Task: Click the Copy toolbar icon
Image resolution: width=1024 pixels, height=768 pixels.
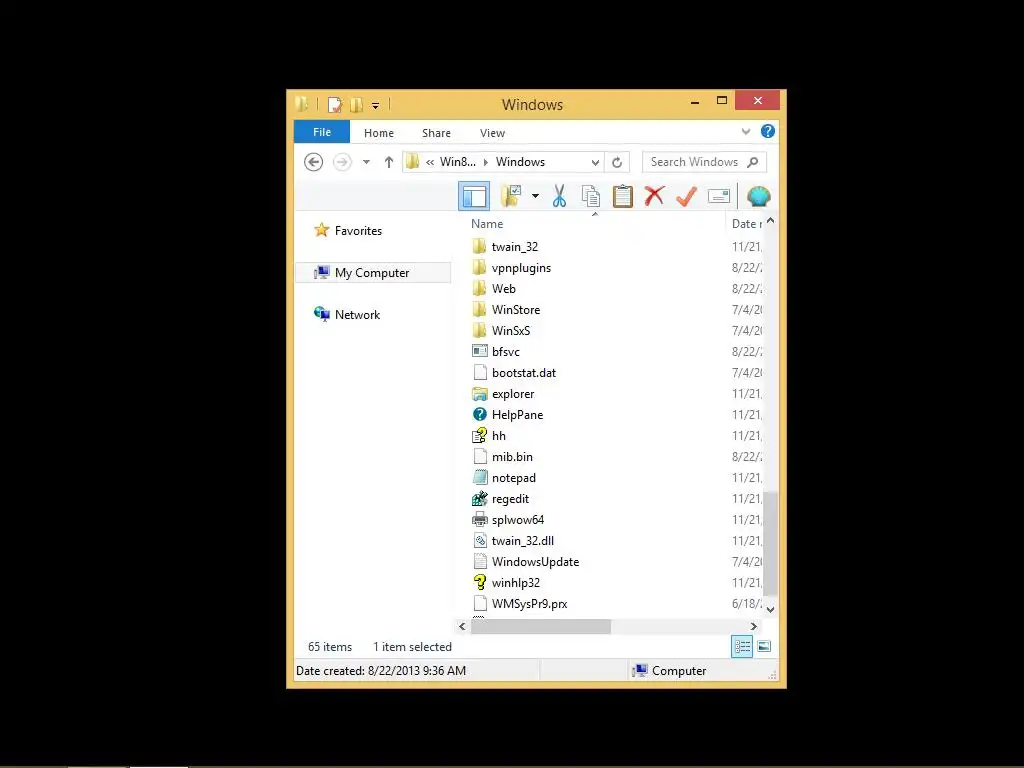Action: (x=590, y=196)
